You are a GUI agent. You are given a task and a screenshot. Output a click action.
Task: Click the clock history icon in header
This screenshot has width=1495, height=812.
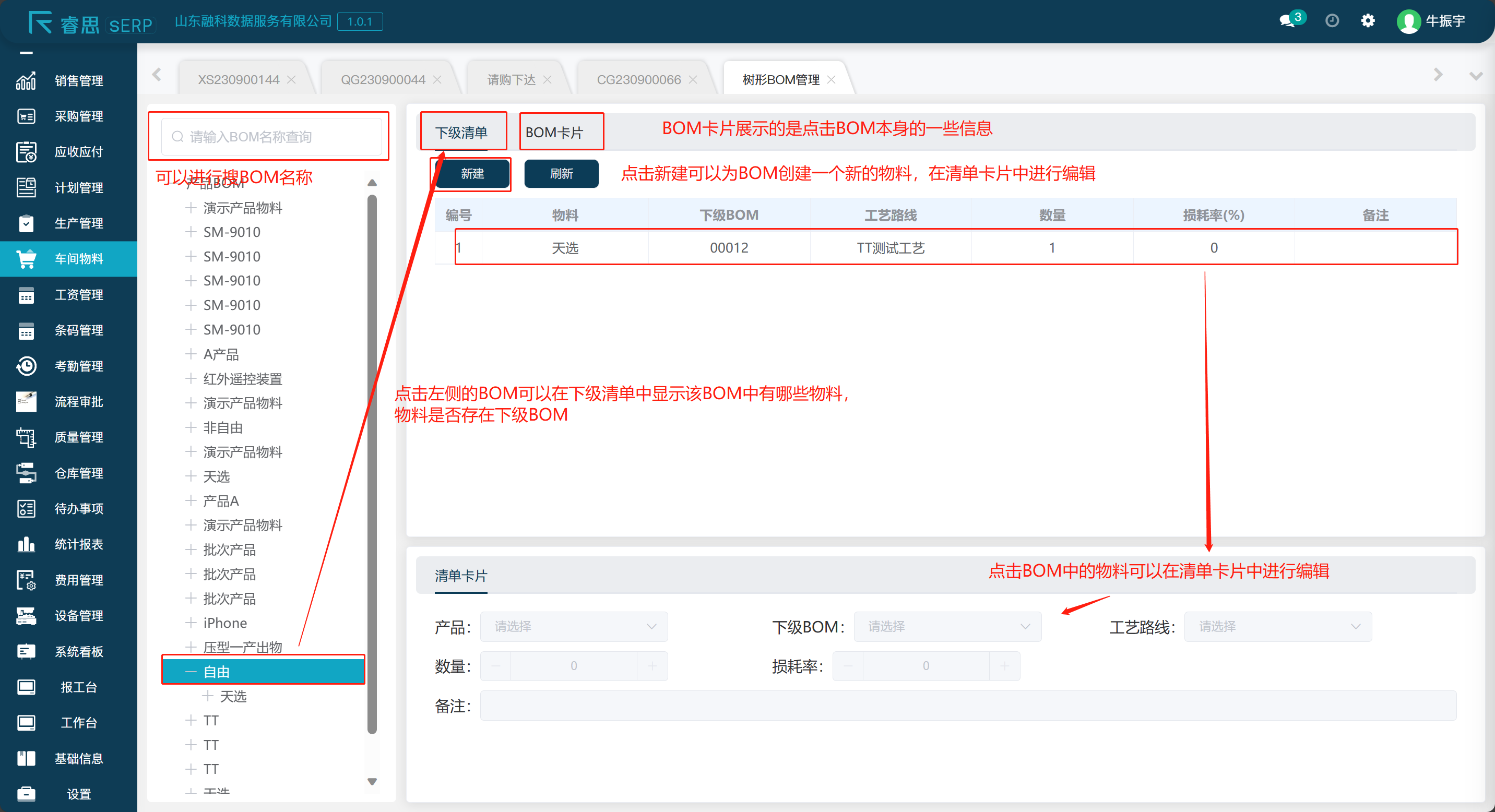tap(1332, 21)
